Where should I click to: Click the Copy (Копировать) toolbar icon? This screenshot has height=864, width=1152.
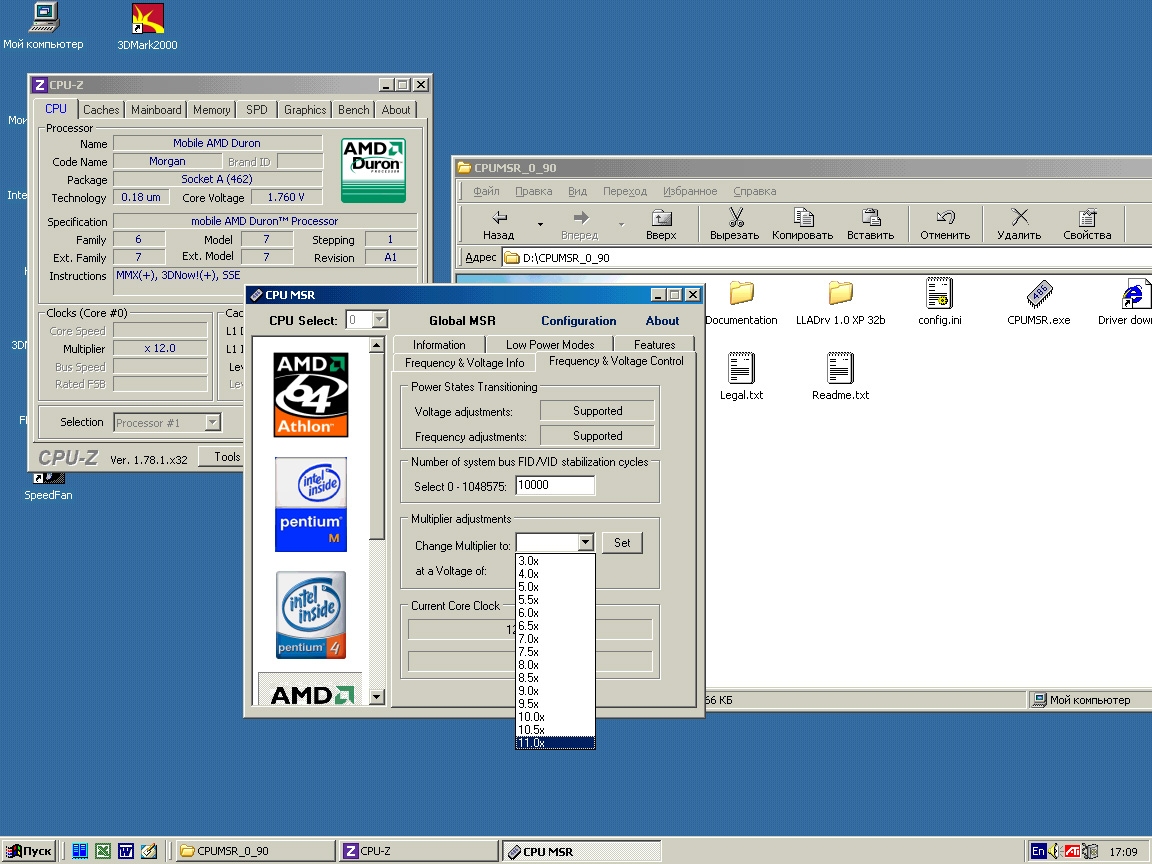click(802, 217)
